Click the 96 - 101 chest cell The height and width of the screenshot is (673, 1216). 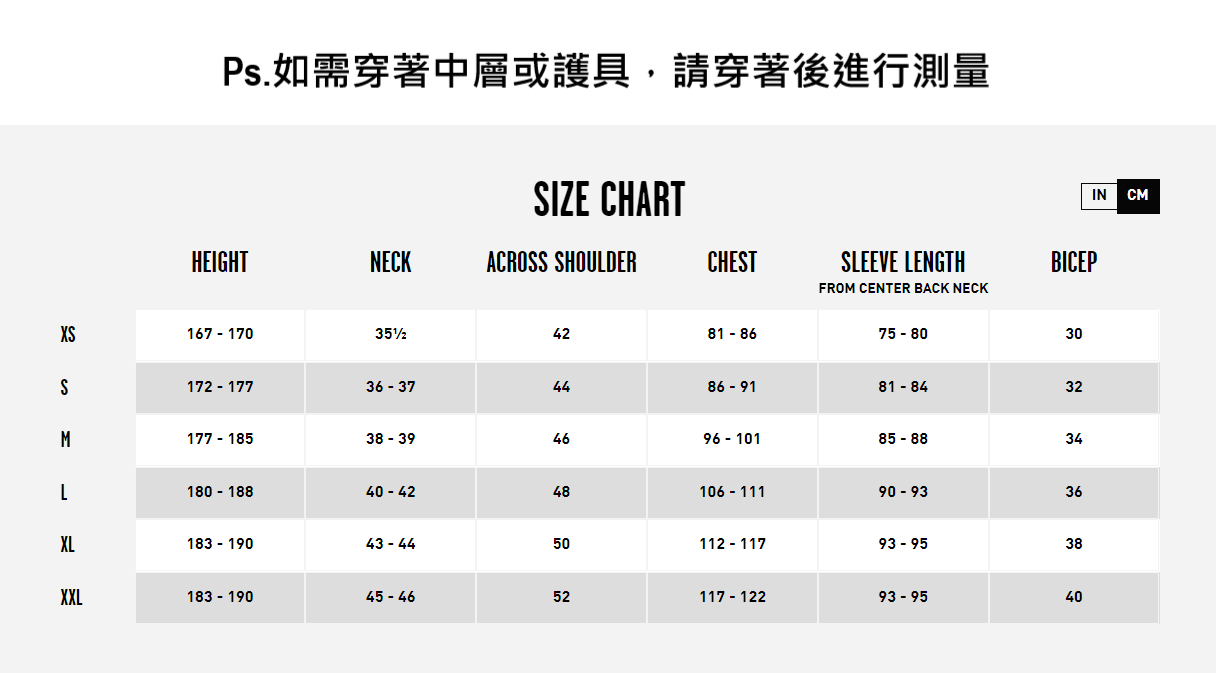[732, 439]
